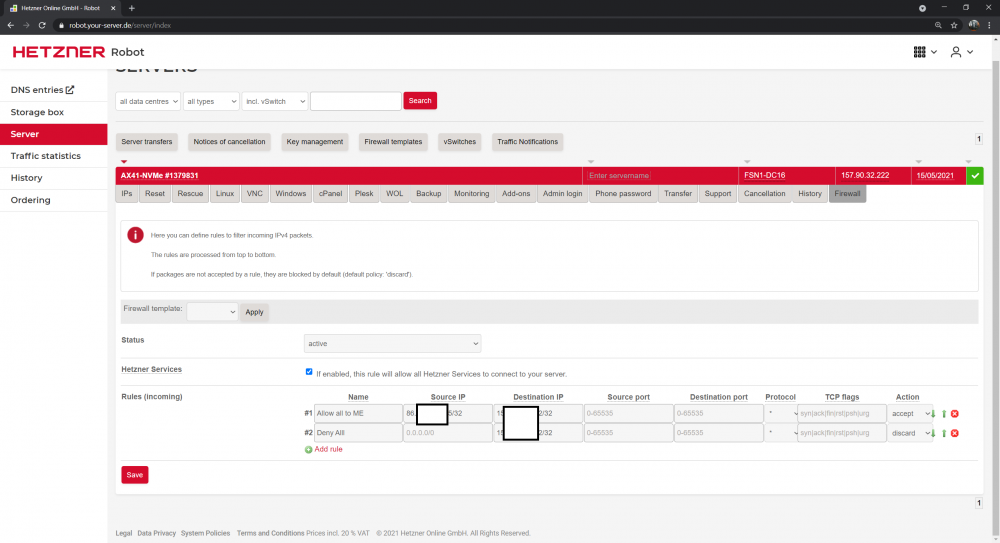Click the Apply template button
Screen dimensions: 1000x543
[x=254, y=312]
